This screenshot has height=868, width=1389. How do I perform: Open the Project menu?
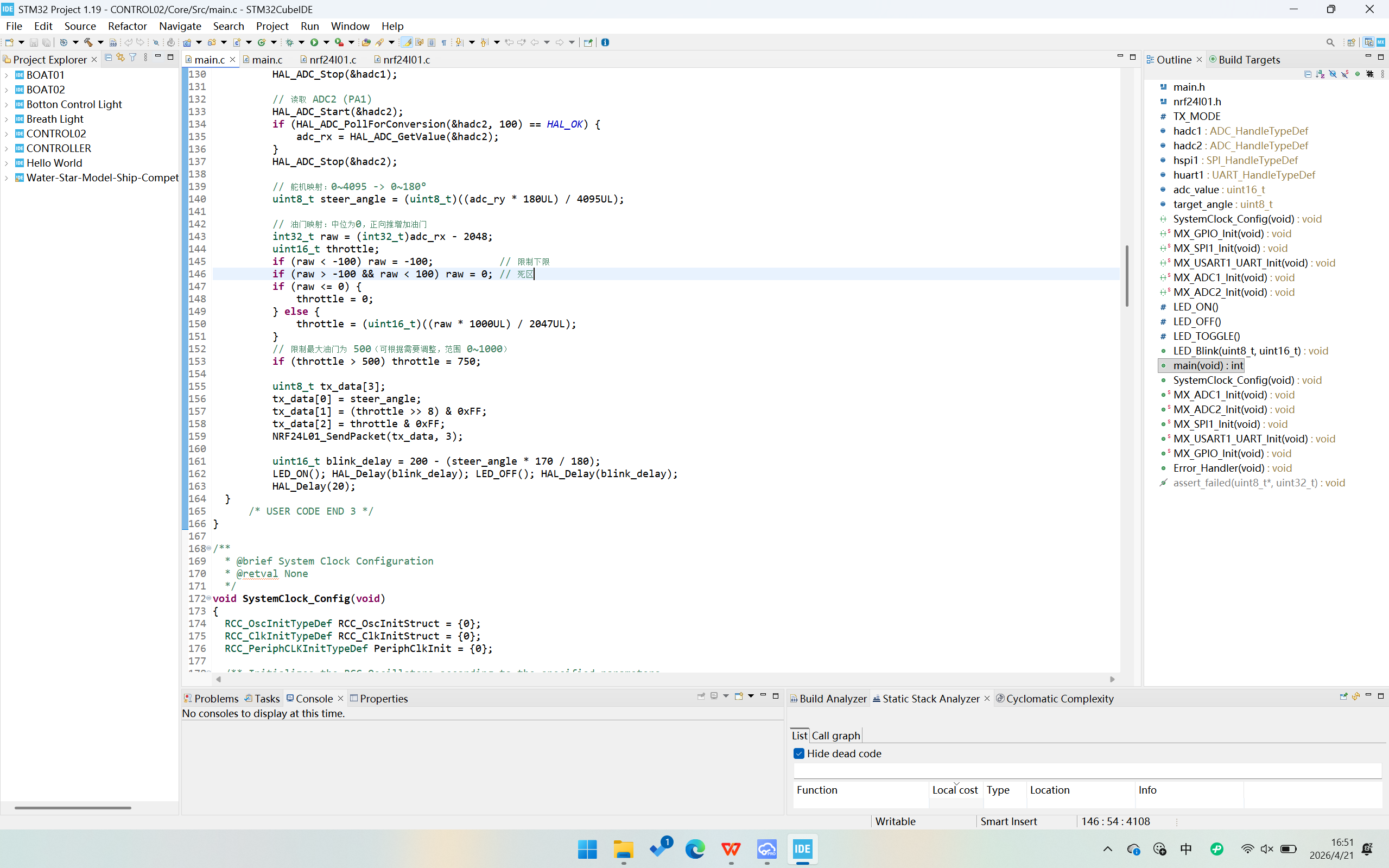tap(272, 26)
